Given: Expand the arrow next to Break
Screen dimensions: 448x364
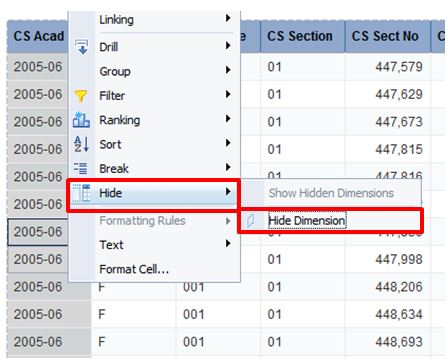Looking at the screenshot, I should tap(228, 167).
